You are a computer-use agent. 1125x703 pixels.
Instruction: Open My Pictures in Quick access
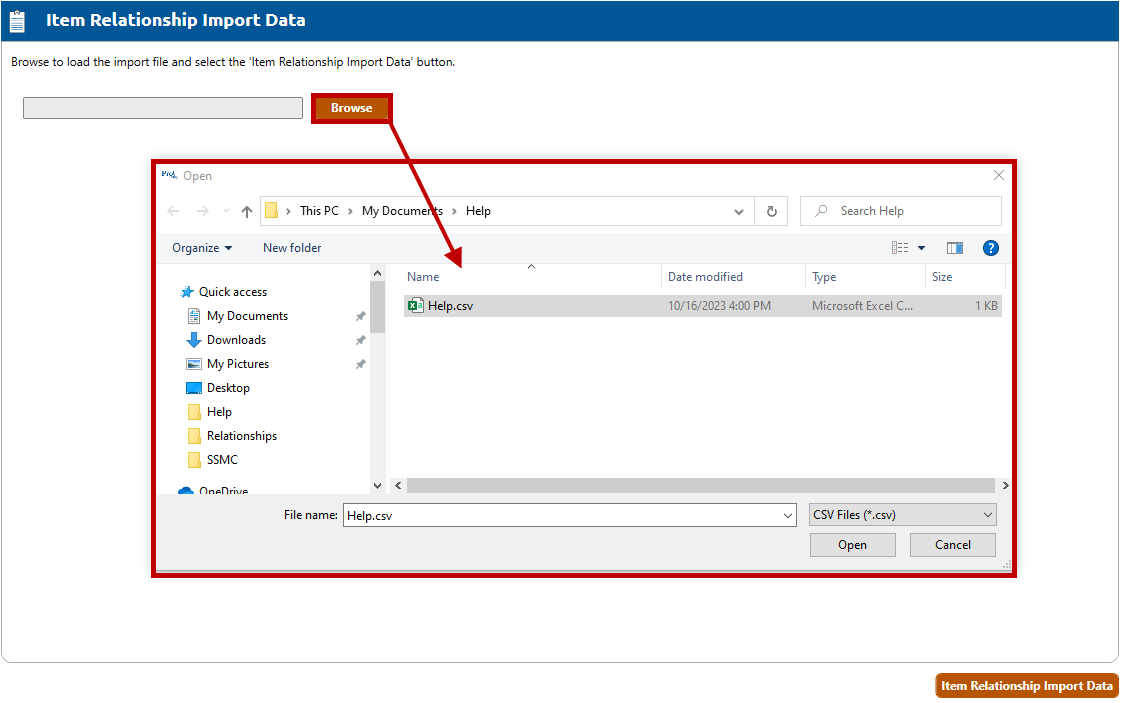click(x=237, y=364)
